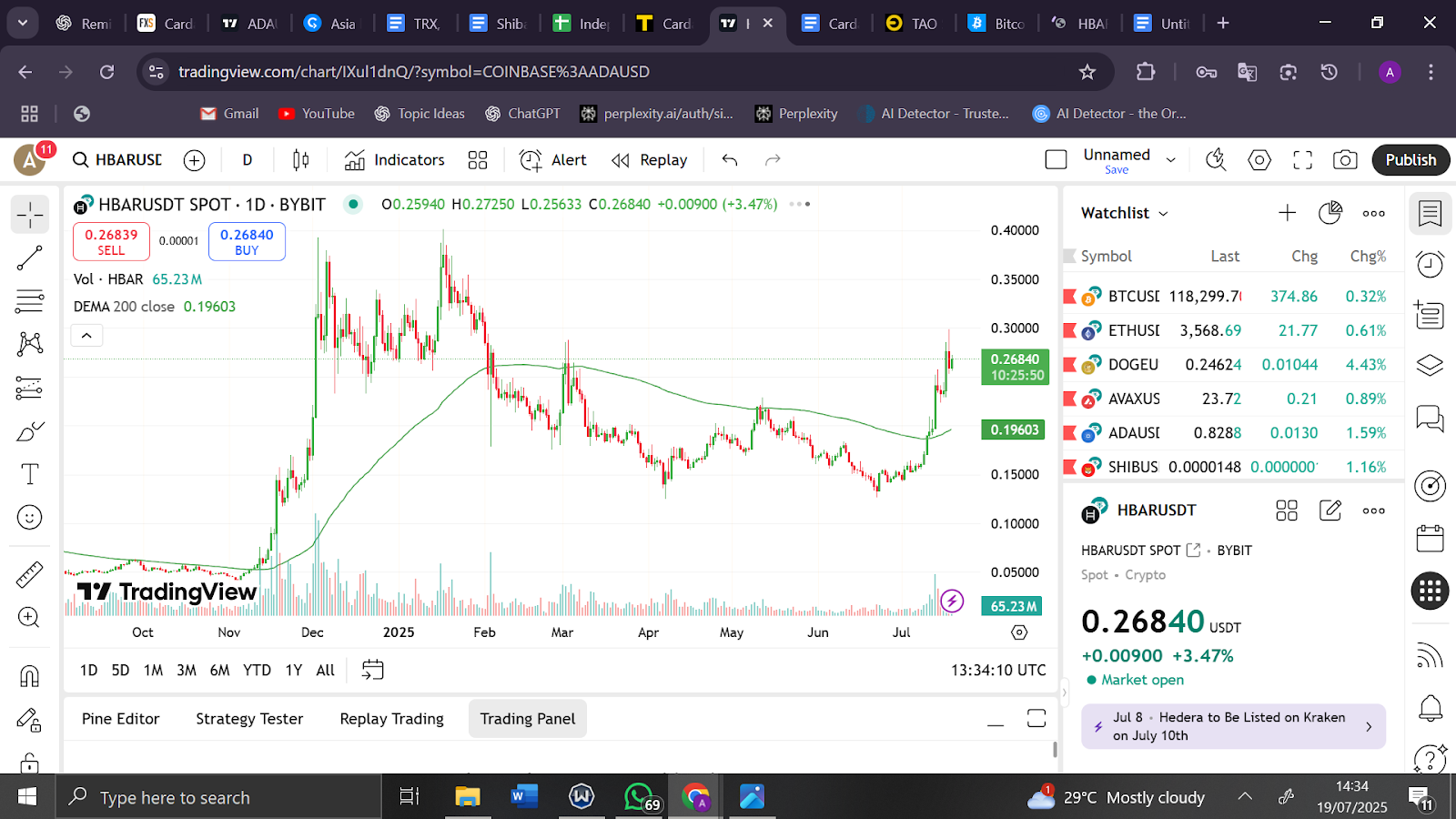1456x819 pixels.
Task: Open the go to date calendar icon
Action: click(373, 671)
